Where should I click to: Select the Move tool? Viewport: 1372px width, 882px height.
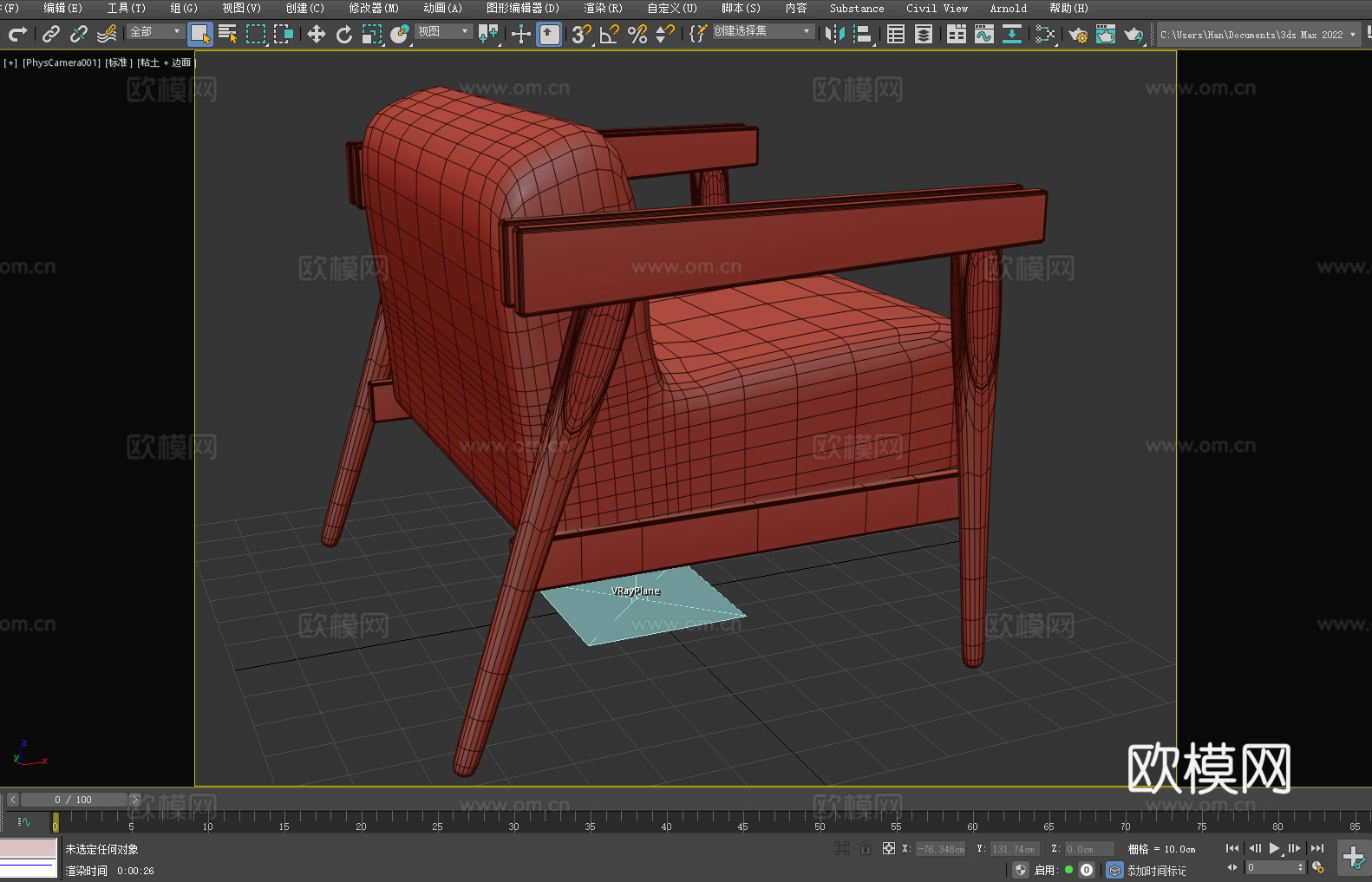point(317,34)
